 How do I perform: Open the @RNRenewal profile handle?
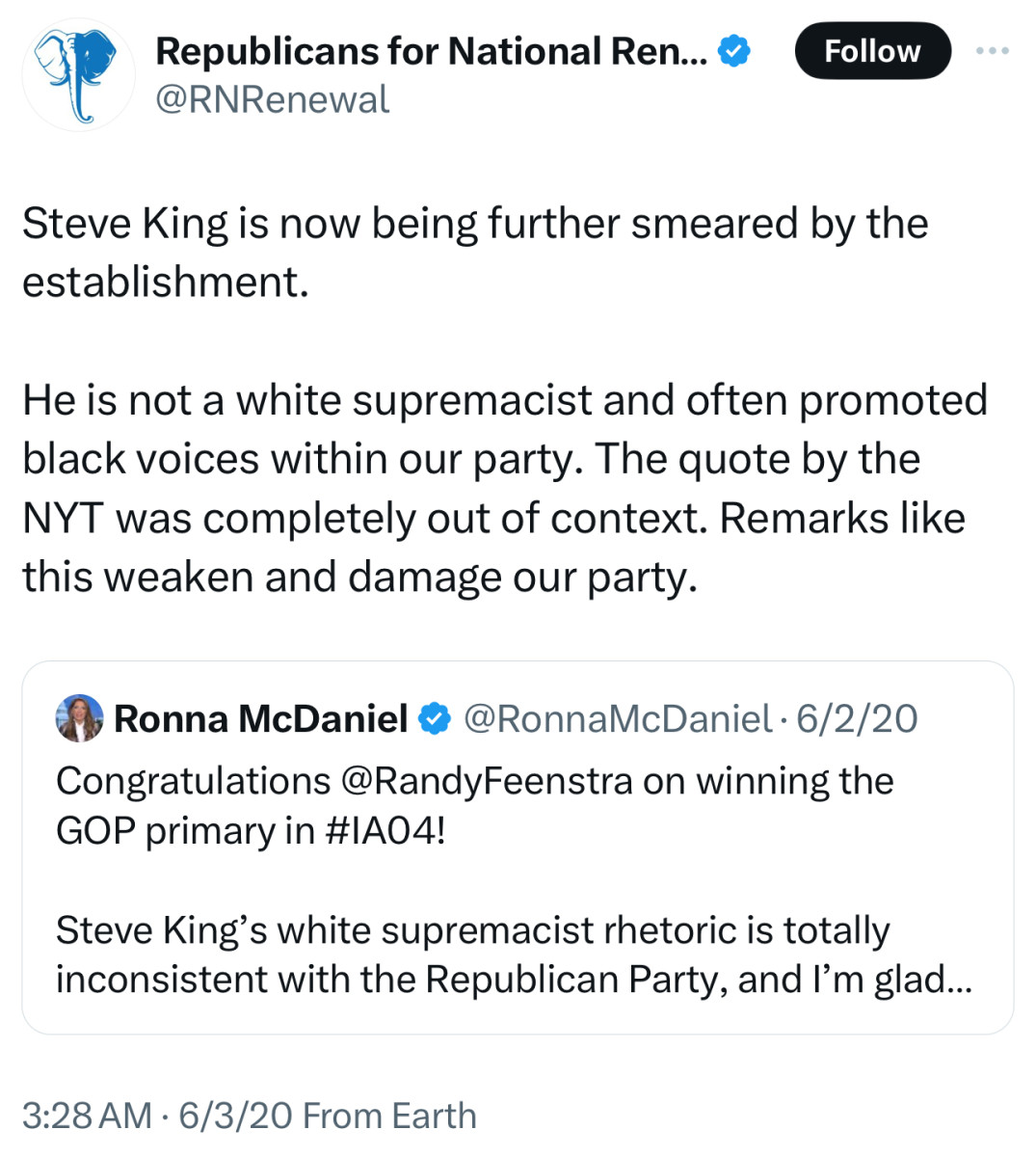coord(274,98)
